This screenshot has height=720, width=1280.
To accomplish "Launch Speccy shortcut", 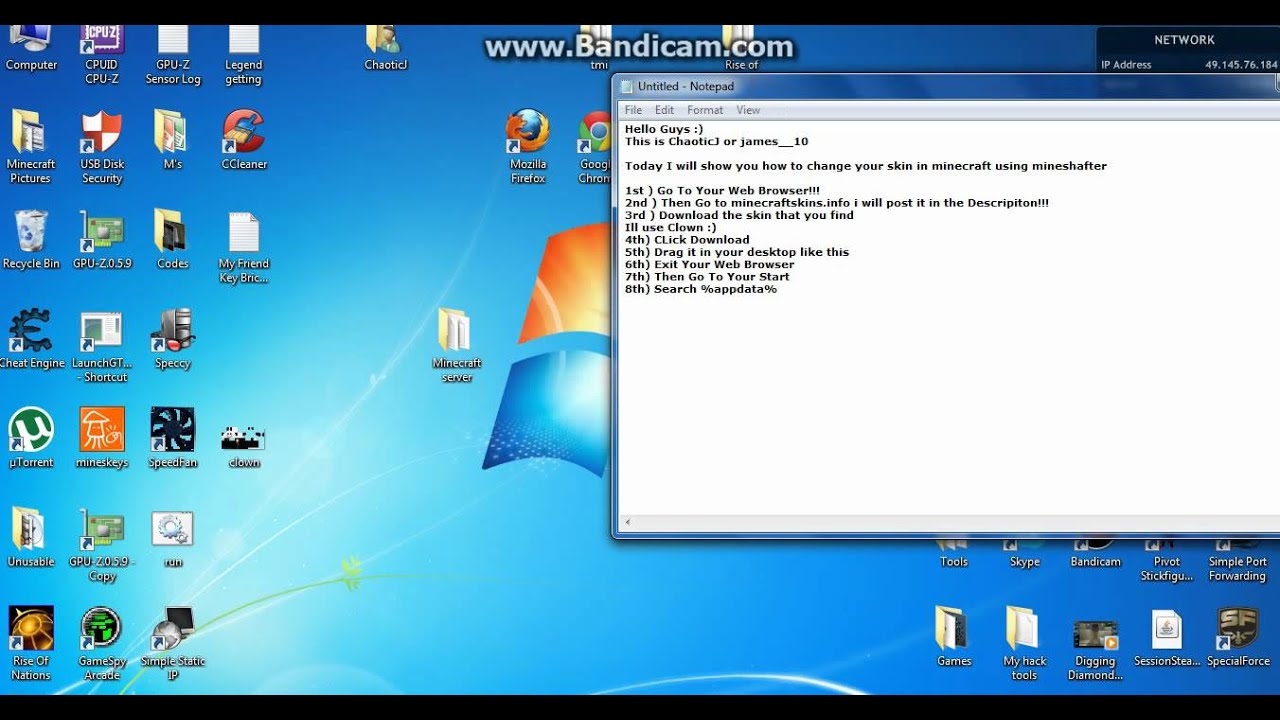I will [172, 339].
